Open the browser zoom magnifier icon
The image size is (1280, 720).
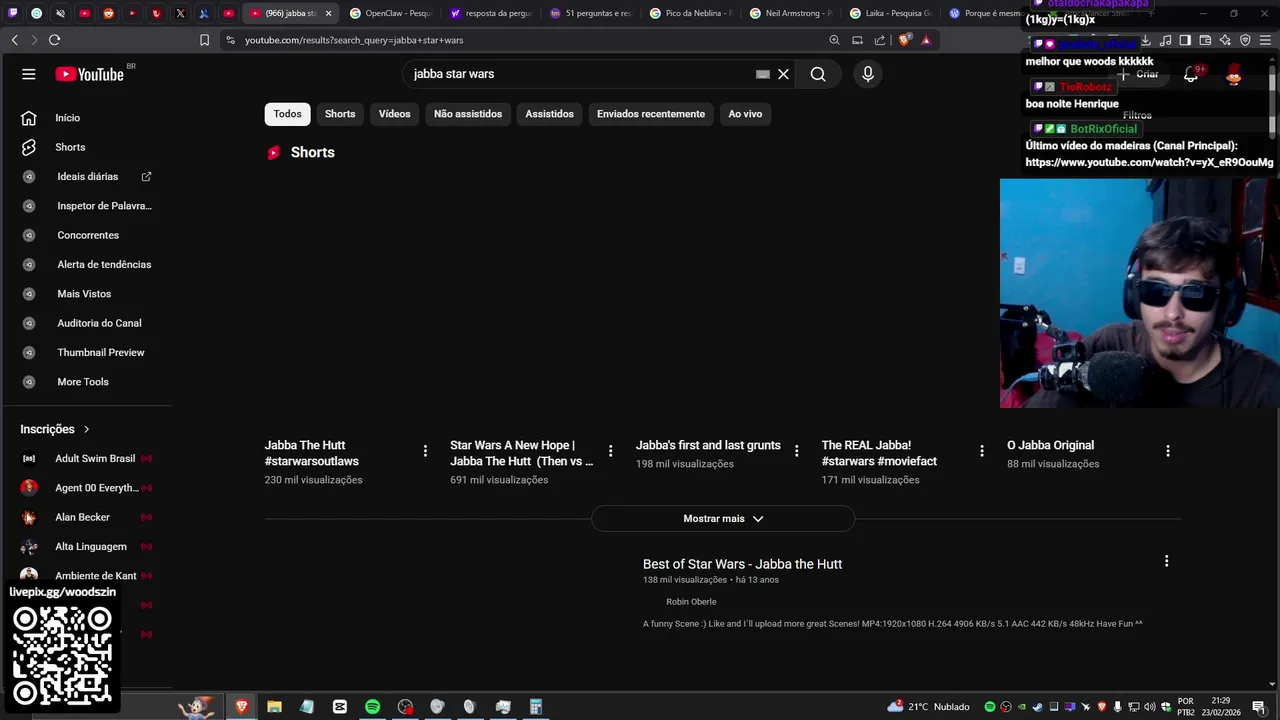pyautogui.click(x=834, y=40)
